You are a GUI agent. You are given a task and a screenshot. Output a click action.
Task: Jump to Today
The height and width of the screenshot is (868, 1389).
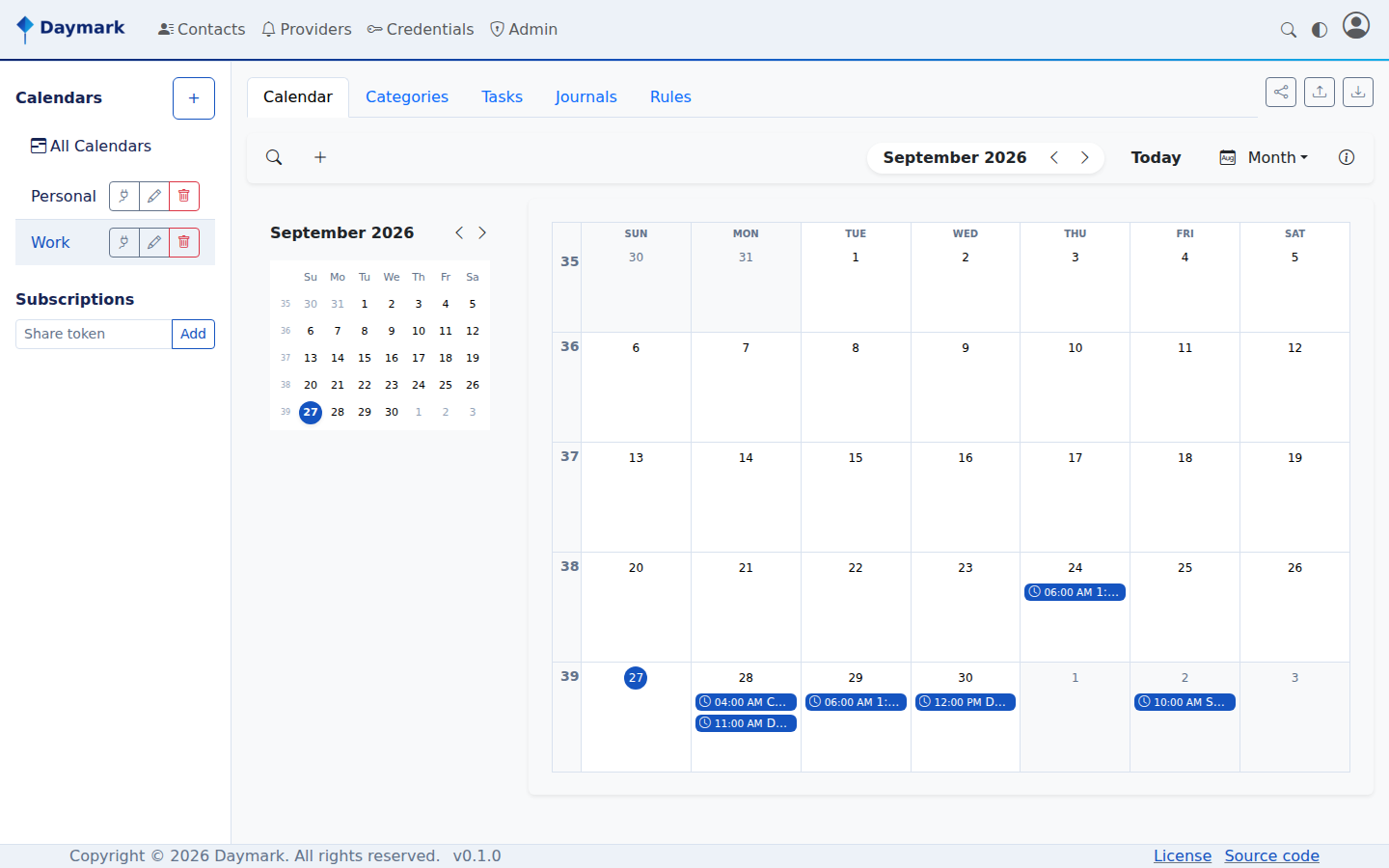coord(1156,157)
